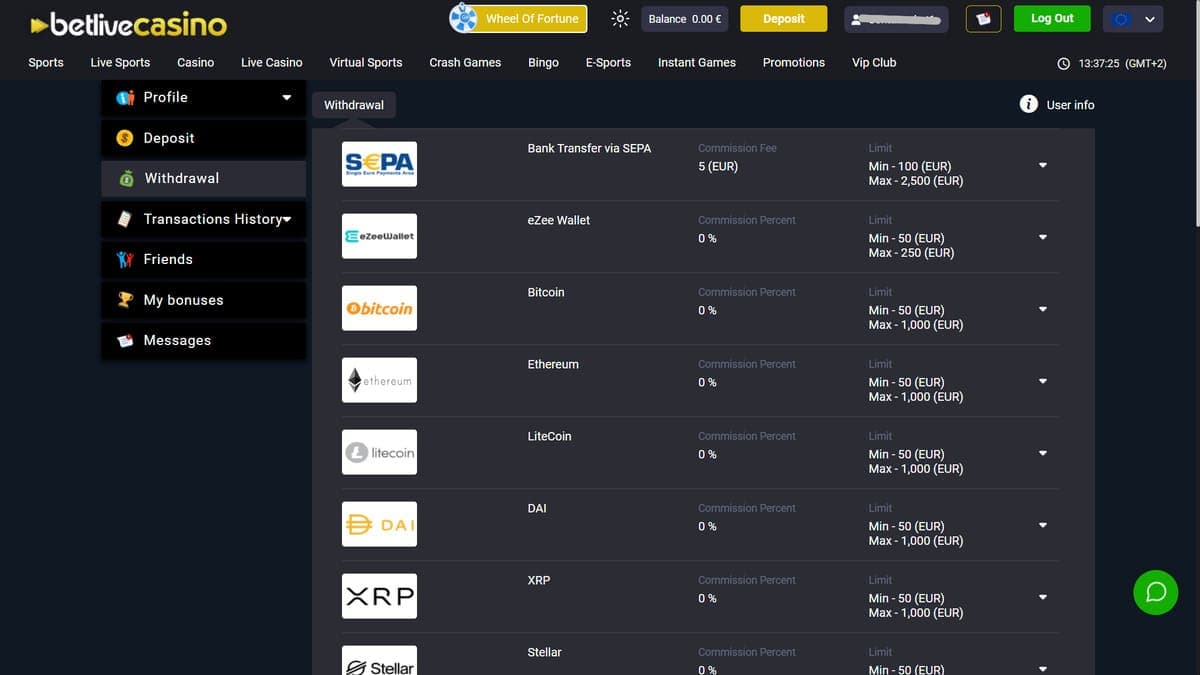Open the Bingo menu item
This screenshot has width=1200, height=675.
click(543, 62)
